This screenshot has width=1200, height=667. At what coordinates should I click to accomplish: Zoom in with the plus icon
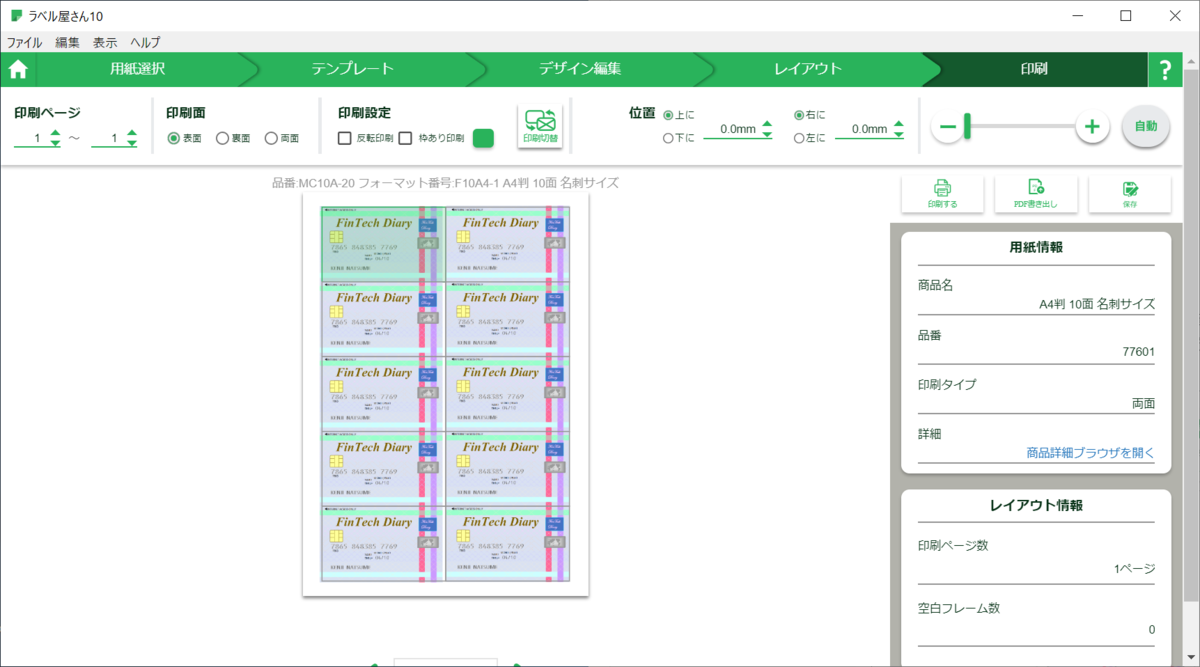point(1092,126)
